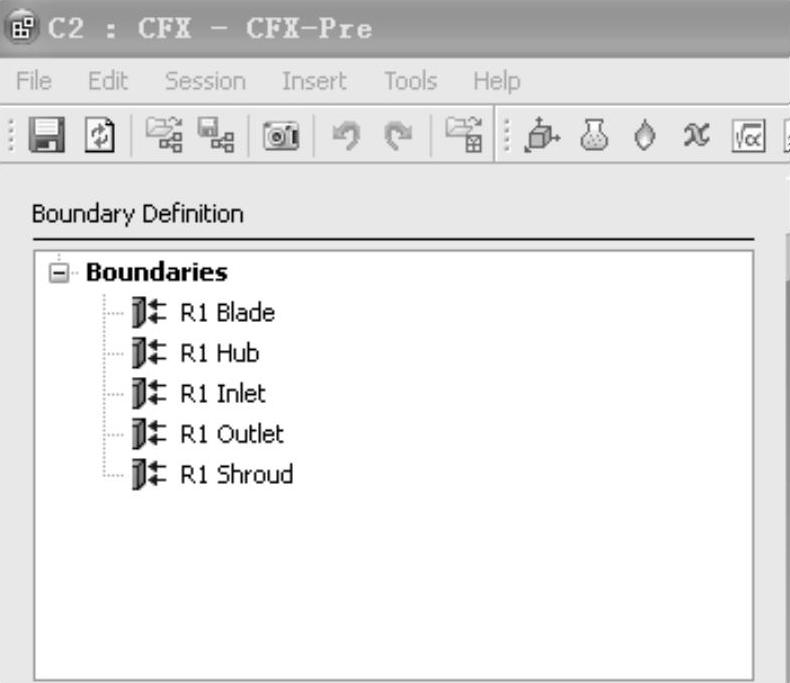
Task: Open the Tools menu
Action: [411, 81]
